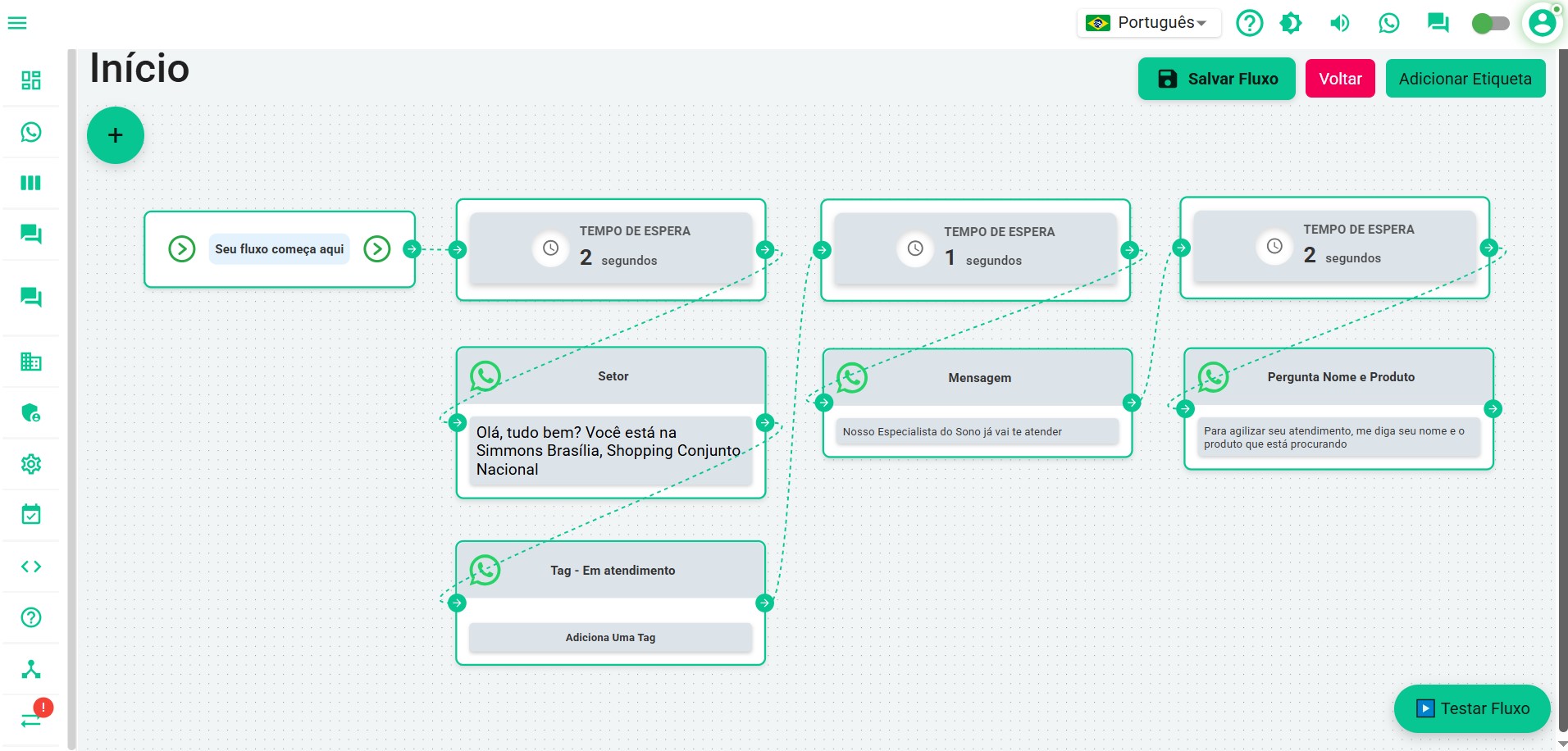1568x751 pixels.
Task: Open the user profile avatar menu
Action: click(x=1542, y=23)
